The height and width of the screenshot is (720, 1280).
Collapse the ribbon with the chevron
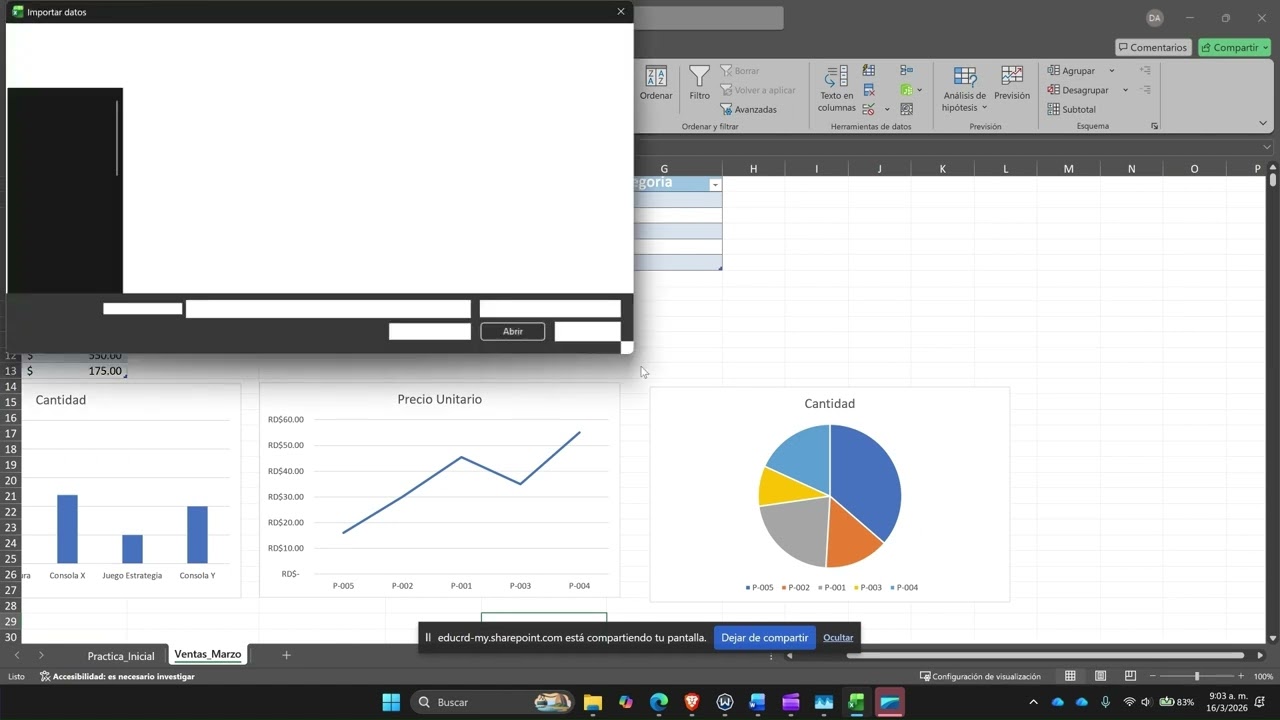(x=1263, y=124)
